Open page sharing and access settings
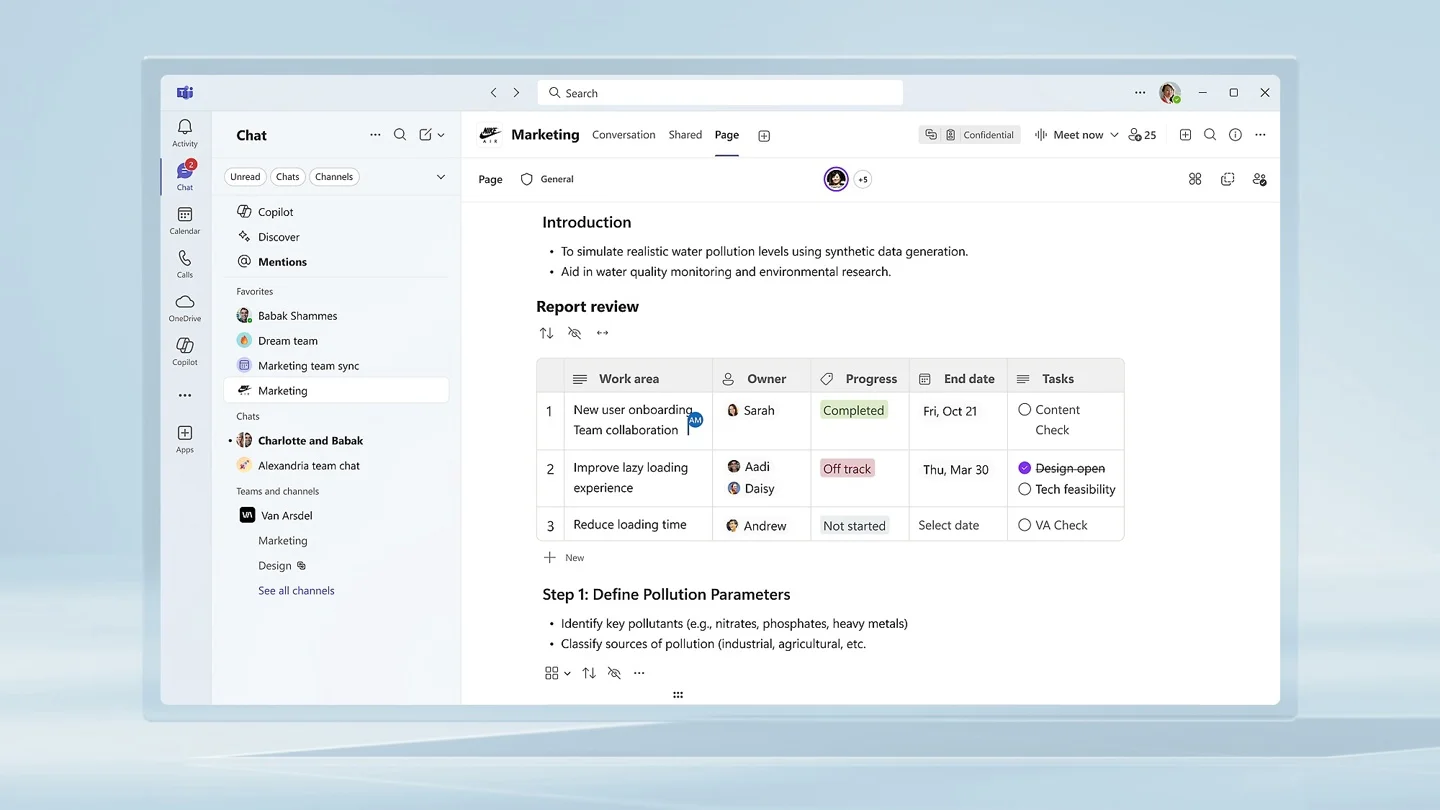The height and width of the screenshot is (810, 1440). (1260, 179)
